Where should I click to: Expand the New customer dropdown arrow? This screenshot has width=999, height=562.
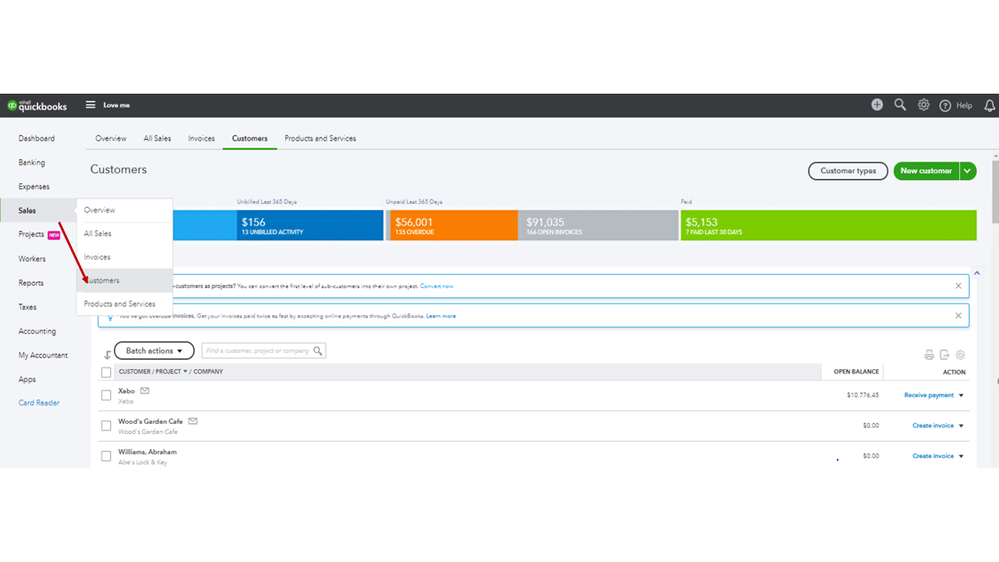tap(968, 171)
